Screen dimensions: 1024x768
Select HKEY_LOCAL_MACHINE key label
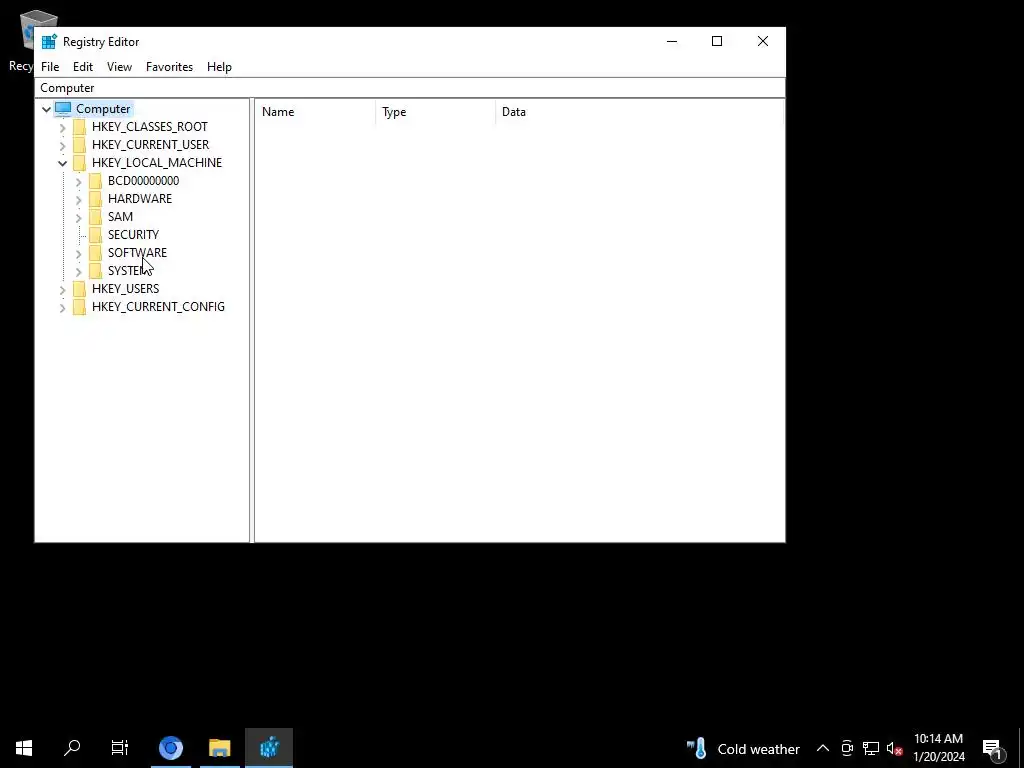pyautogui.click(x=157, y=163)
